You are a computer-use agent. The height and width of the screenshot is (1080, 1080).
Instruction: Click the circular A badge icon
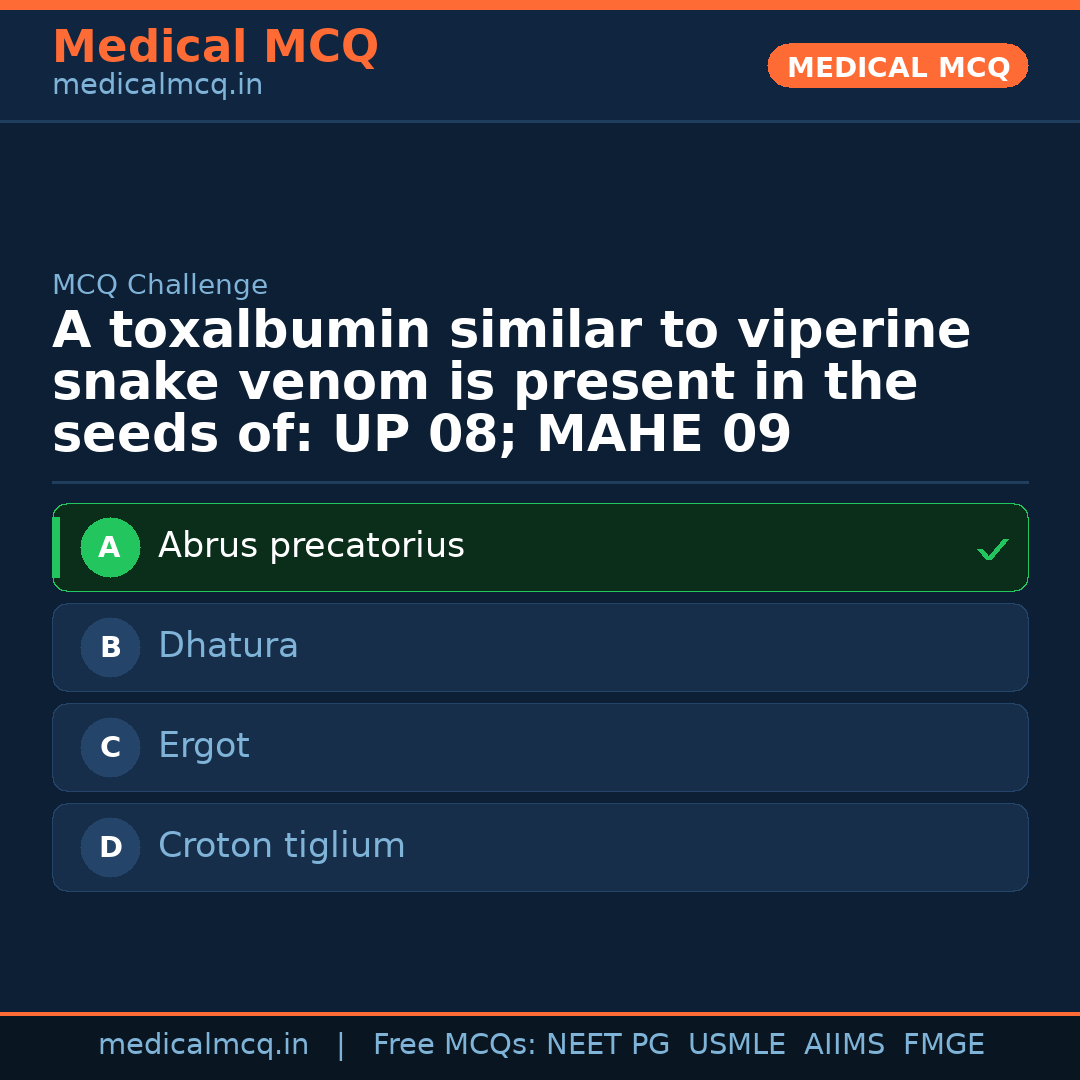[x=110, y=547]
